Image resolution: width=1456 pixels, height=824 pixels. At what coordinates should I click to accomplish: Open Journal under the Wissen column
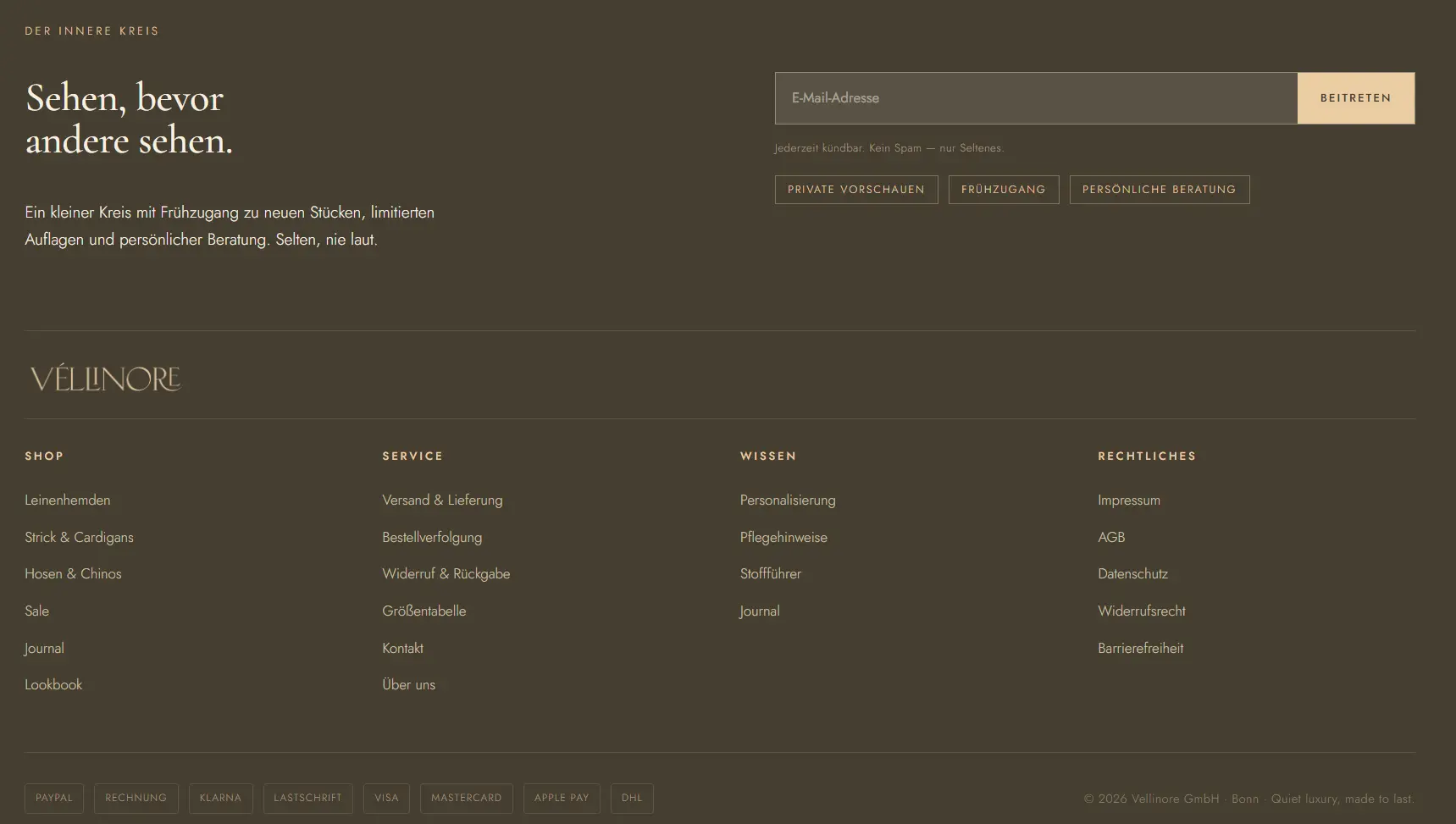click(x=760, y=611)
